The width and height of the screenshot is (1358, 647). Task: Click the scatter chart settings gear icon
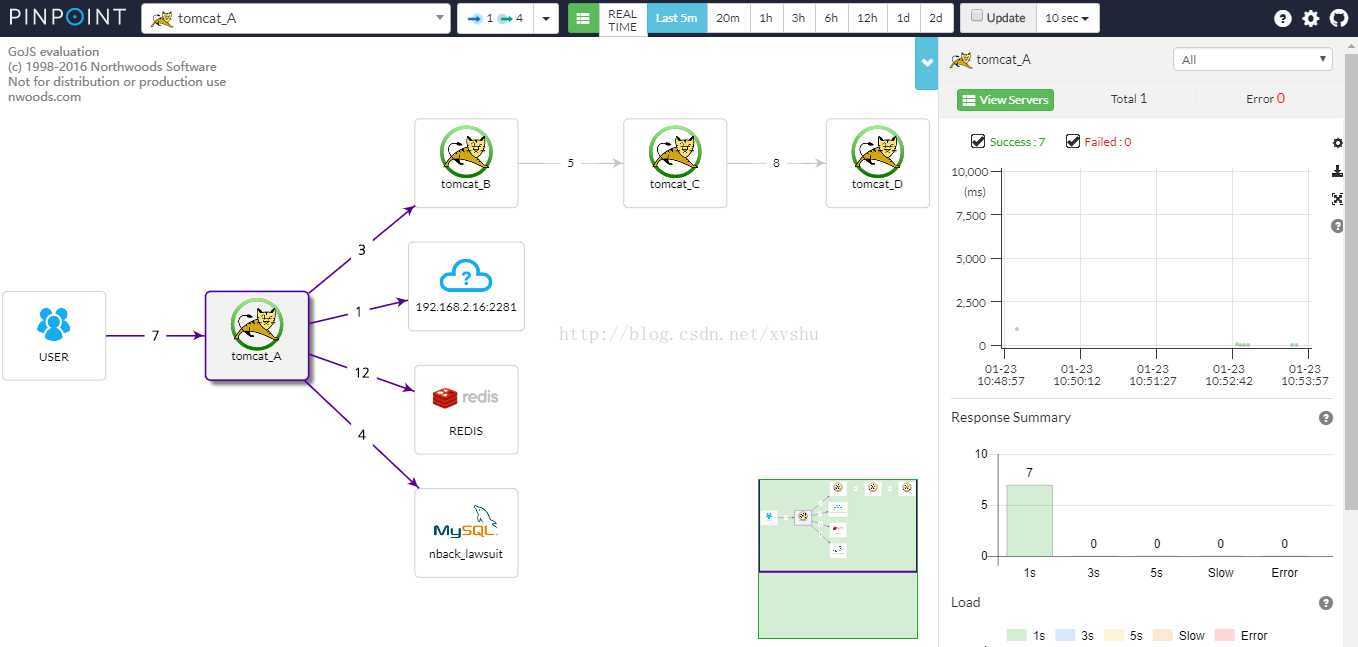pyautogui.click(x=1338, y=144)
